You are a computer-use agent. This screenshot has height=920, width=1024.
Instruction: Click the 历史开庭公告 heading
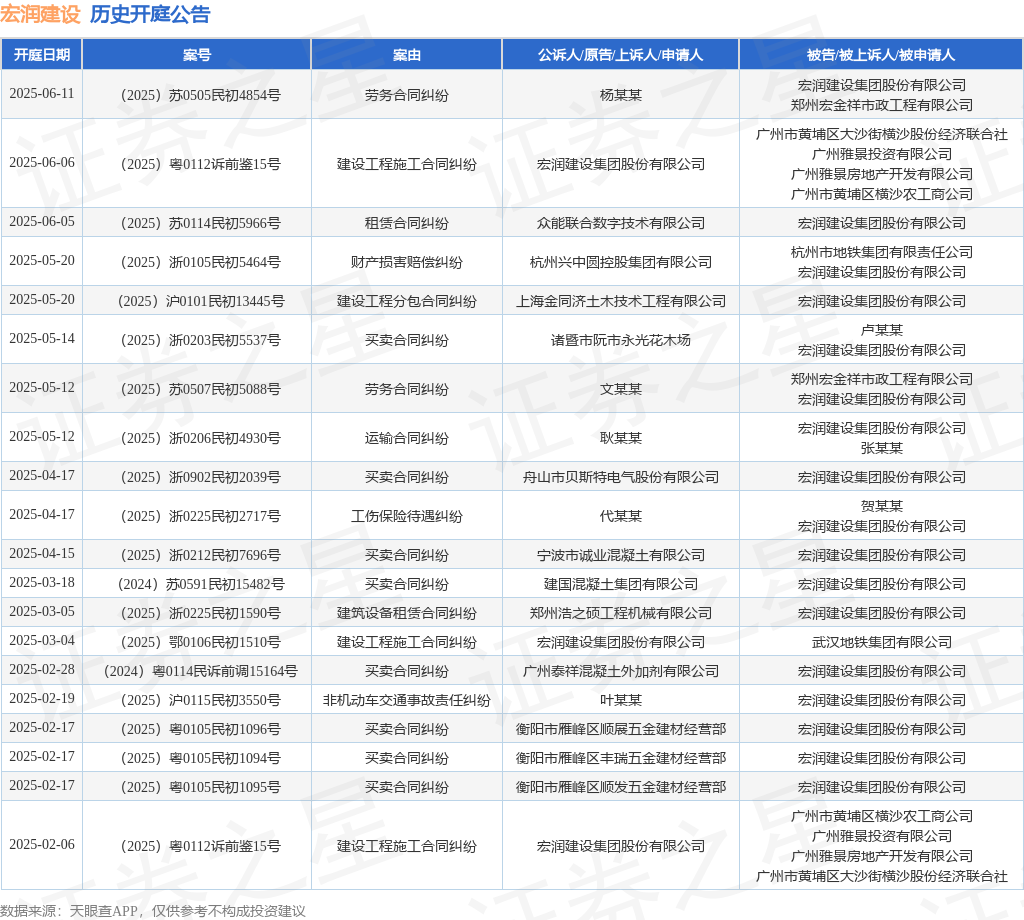150,14
